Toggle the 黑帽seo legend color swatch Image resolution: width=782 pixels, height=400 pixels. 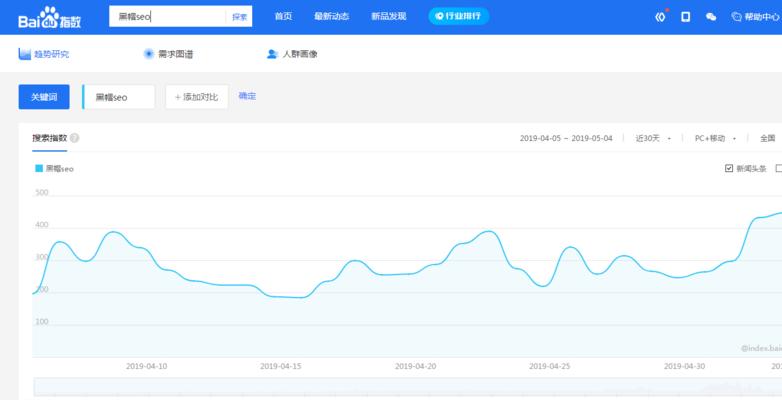[39, 169]
